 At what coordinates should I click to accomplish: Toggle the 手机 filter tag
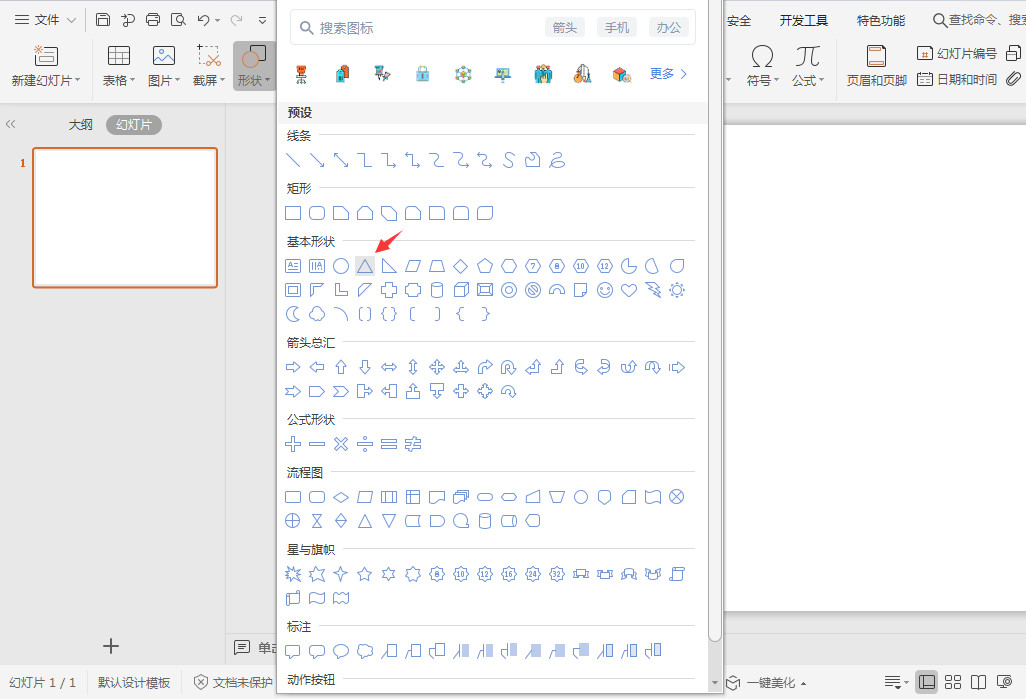[616, 27]
